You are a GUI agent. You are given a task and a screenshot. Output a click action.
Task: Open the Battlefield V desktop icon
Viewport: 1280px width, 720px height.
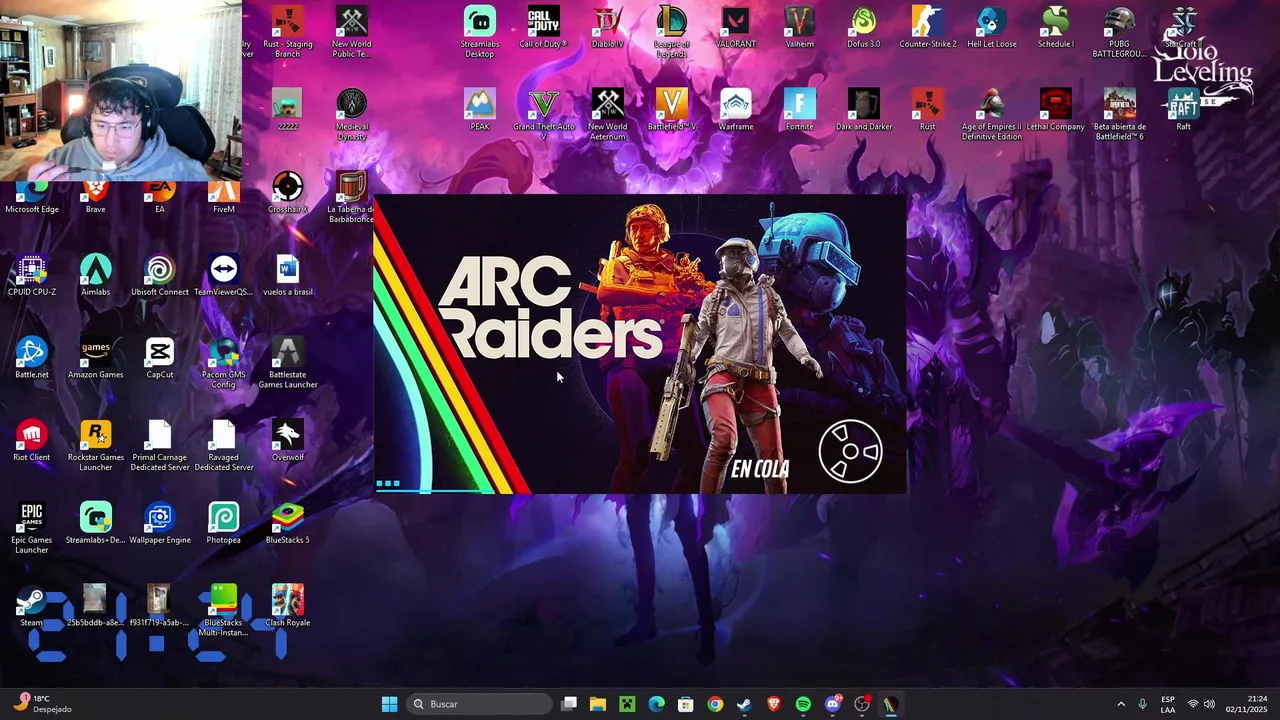click(x=672, y=110)
